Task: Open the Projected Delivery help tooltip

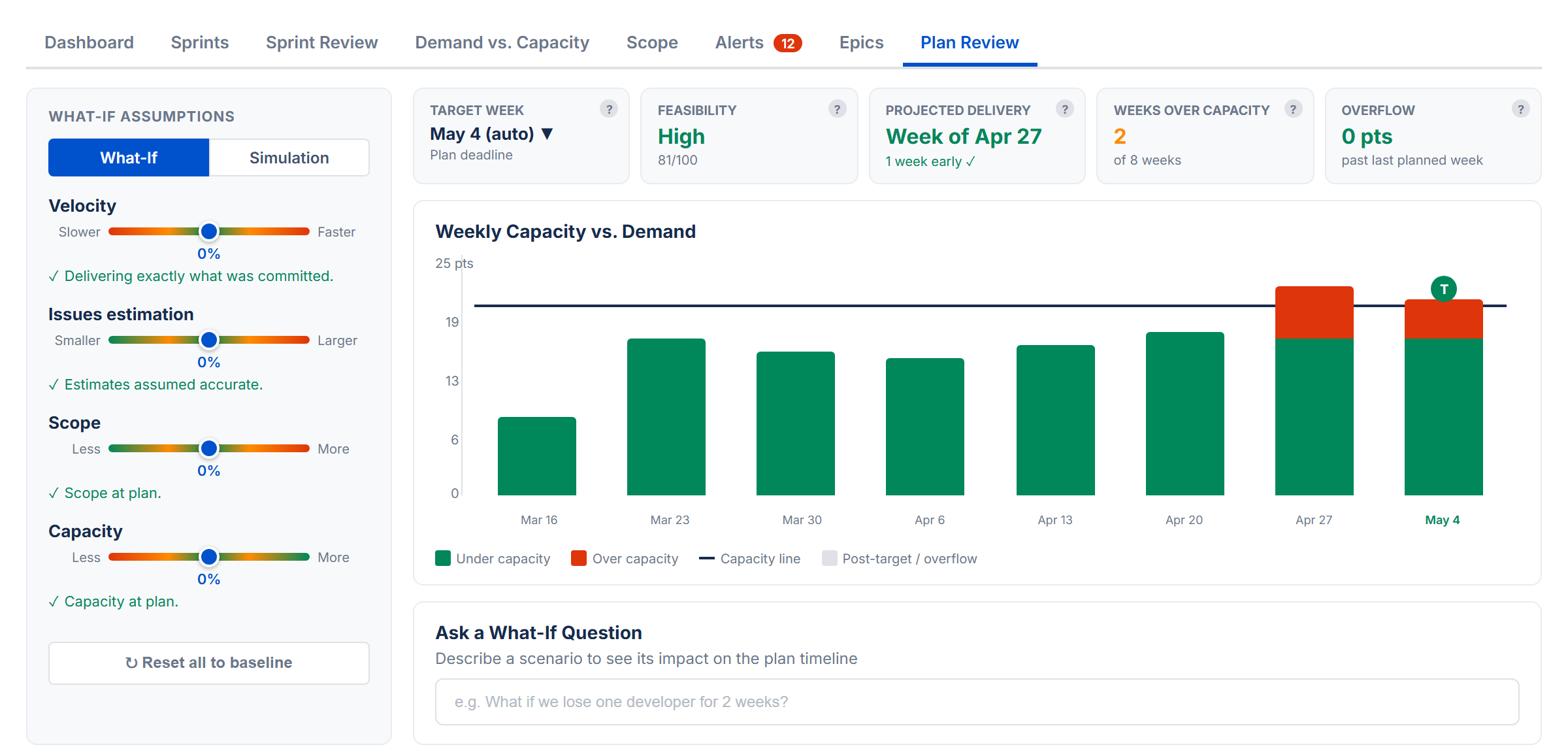Action: 1066,109
